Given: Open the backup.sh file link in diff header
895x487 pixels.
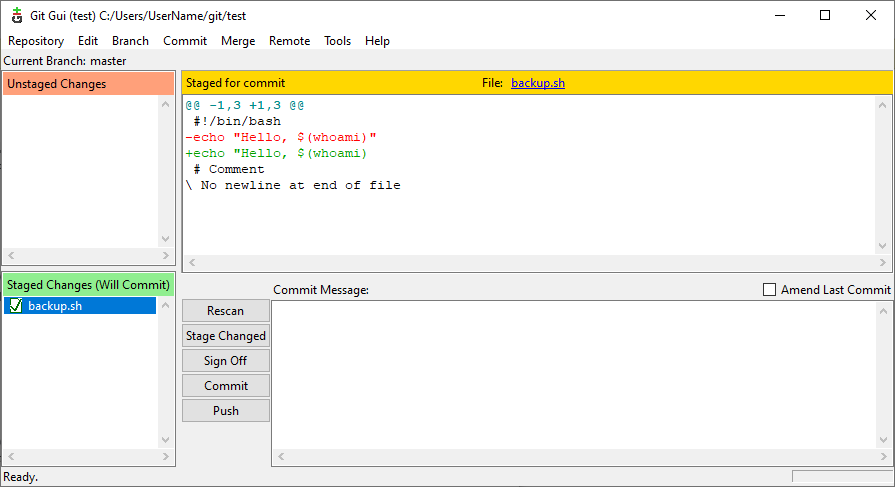Looking at the screenshot, I should pos(538,83).
